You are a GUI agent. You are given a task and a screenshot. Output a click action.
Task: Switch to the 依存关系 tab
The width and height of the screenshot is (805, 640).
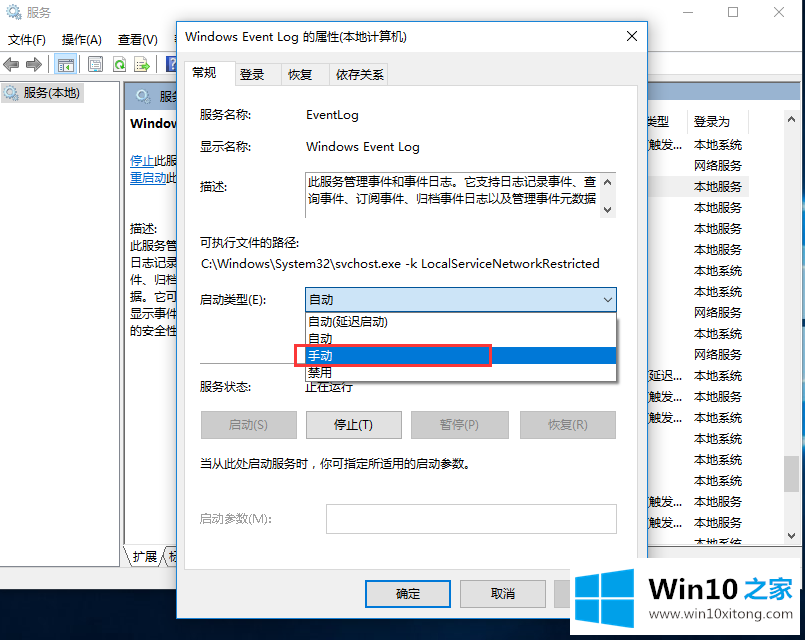pos(359,75)
